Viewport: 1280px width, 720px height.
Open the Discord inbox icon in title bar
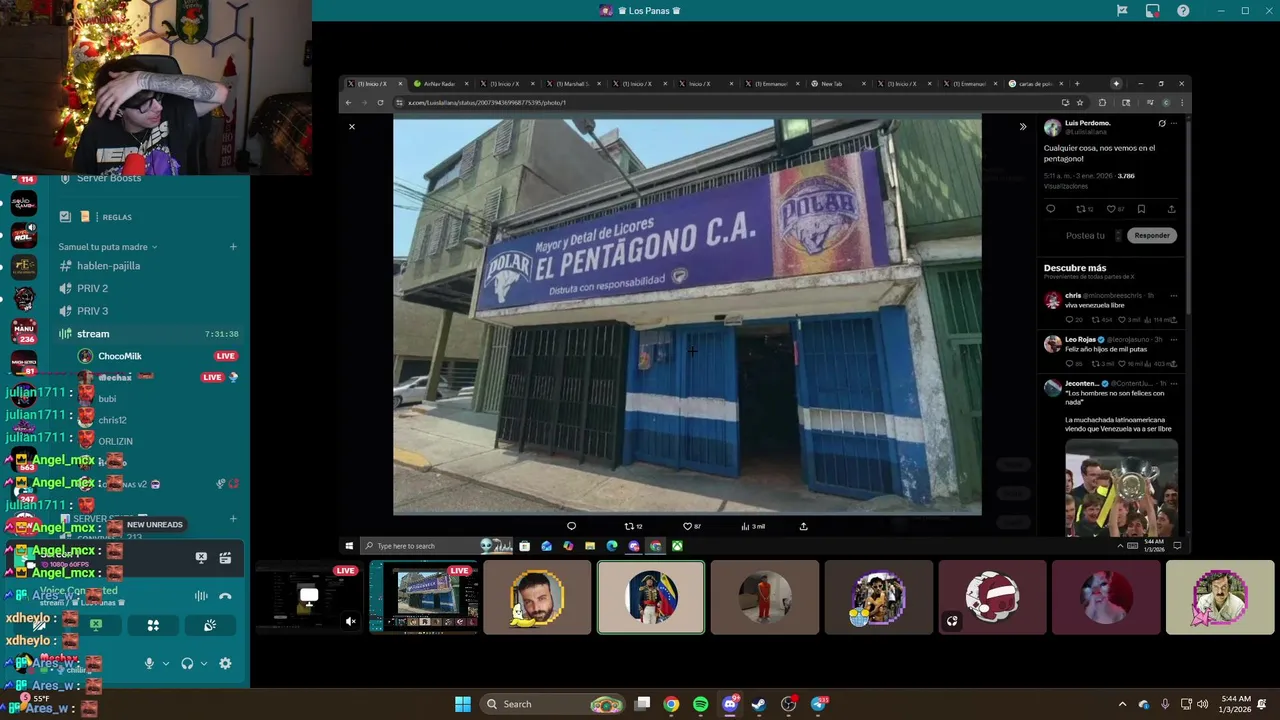tap(1152, 11)
